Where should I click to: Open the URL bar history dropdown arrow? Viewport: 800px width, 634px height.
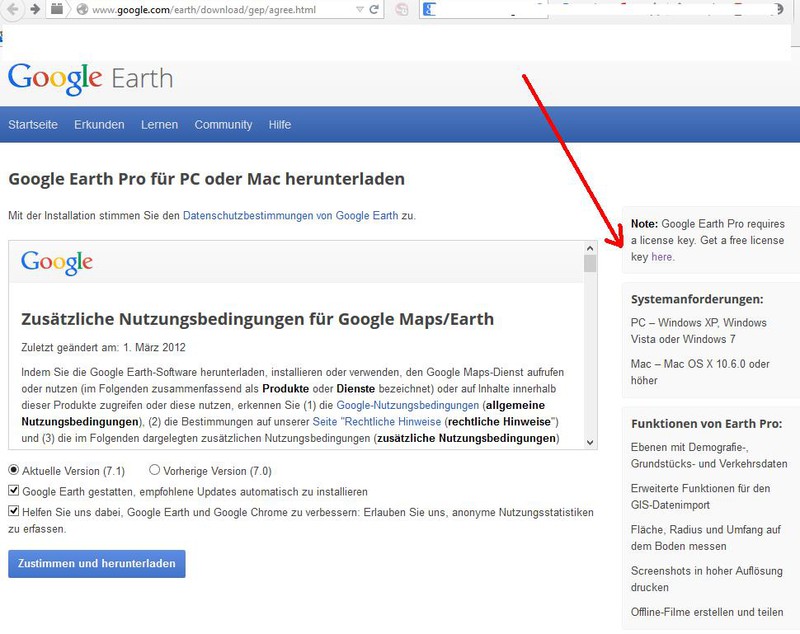(x=359, y=10)
